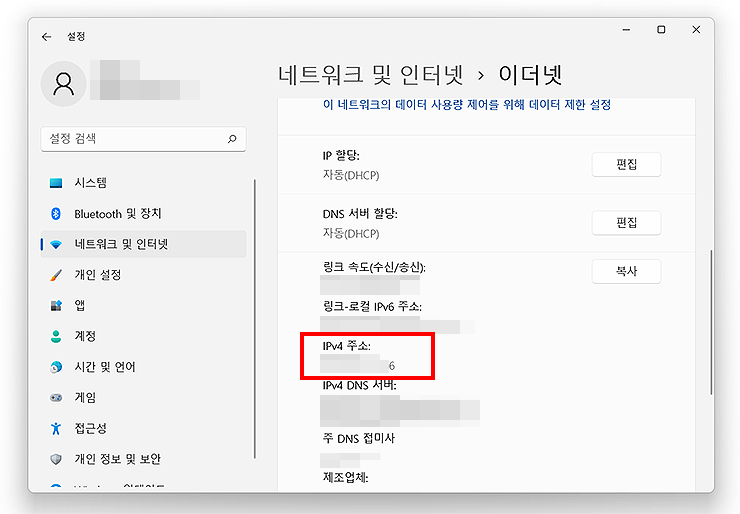Click the 게임 controller icon
Image resolution: width=740 pixels, height=514 pixels.
pos(56,398)
